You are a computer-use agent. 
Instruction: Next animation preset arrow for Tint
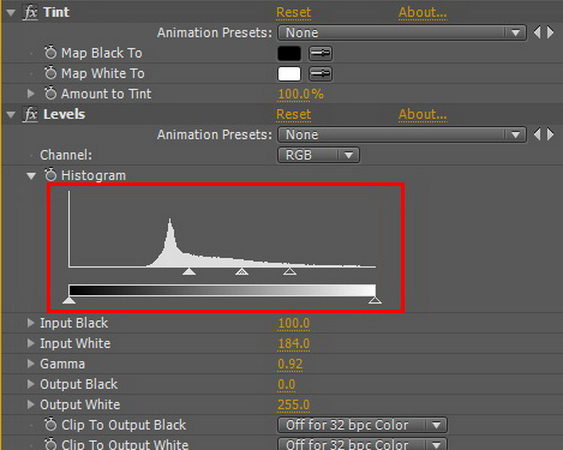[550, 33]
